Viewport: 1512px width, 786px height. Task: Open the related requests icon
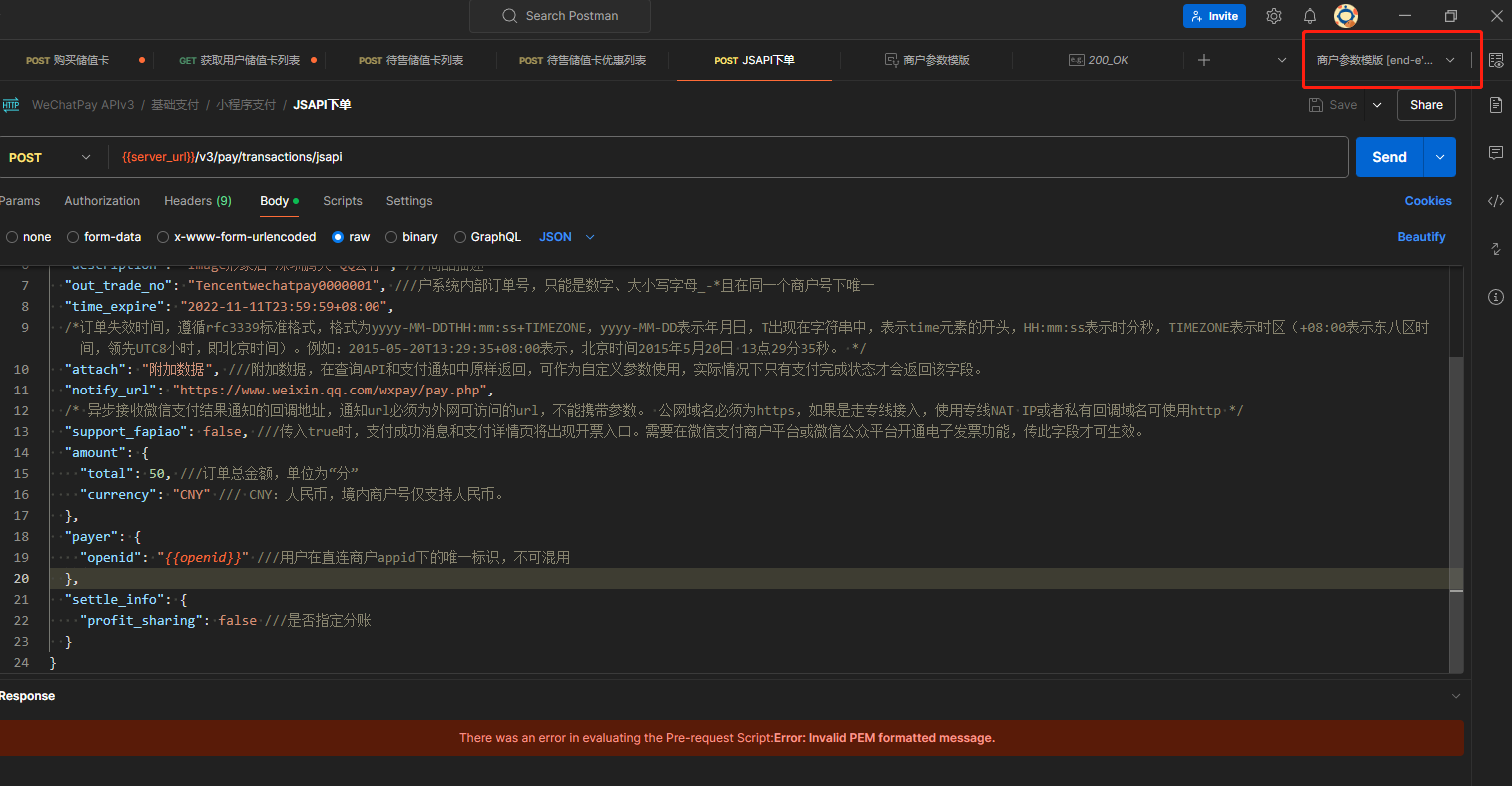[x=1495, y=248]
